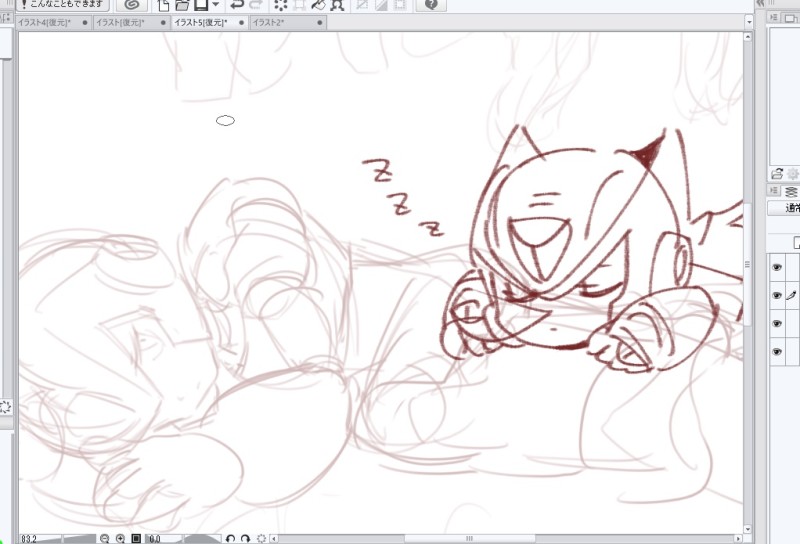Image resolution: width=800 pixels, height=544 pixels.
Task: Click the gear icon below navigator panel
Action: tap(793, 174)
